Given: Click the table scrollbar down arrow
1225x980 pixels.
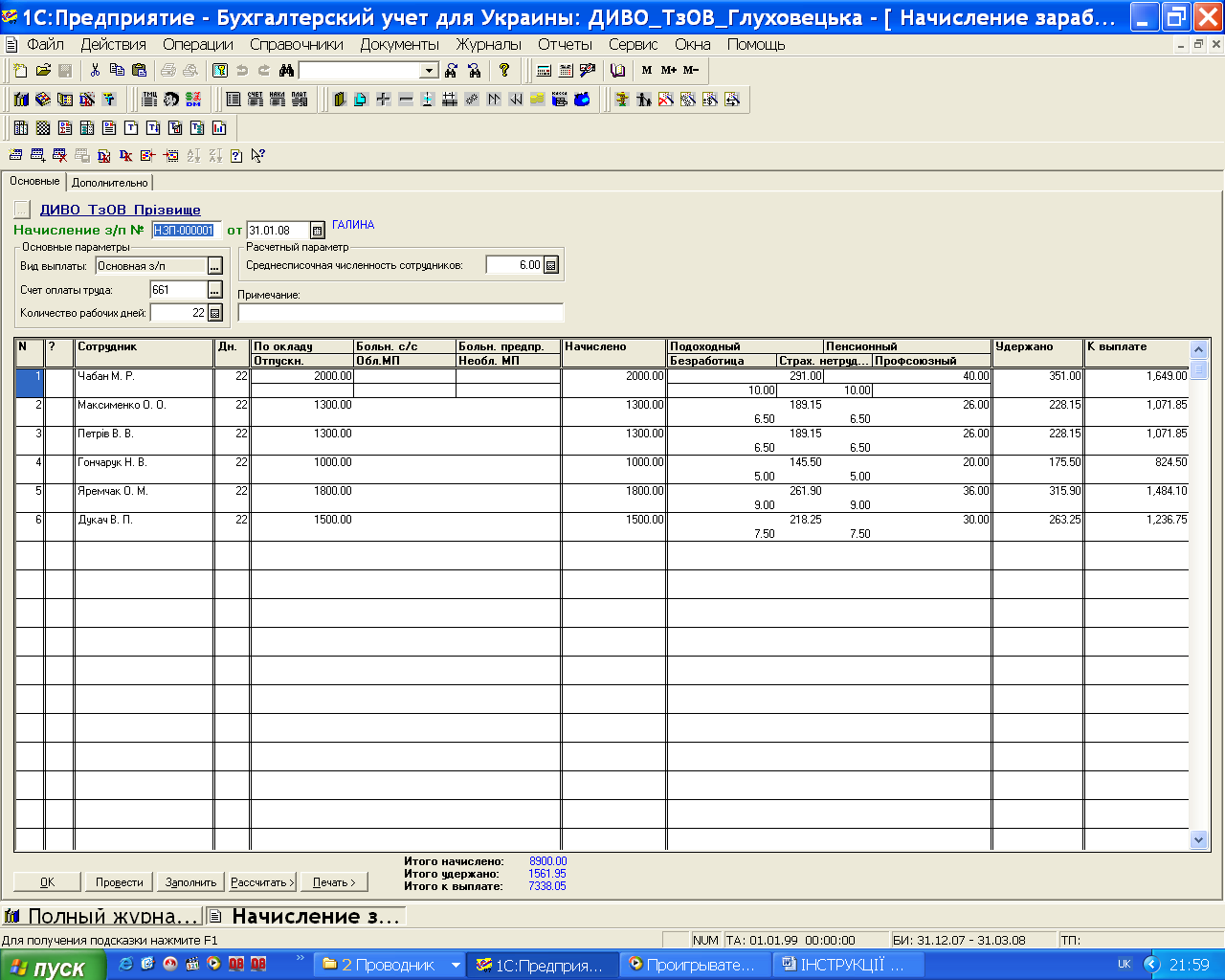Looking at the screenshot, I should [1198, 839].
